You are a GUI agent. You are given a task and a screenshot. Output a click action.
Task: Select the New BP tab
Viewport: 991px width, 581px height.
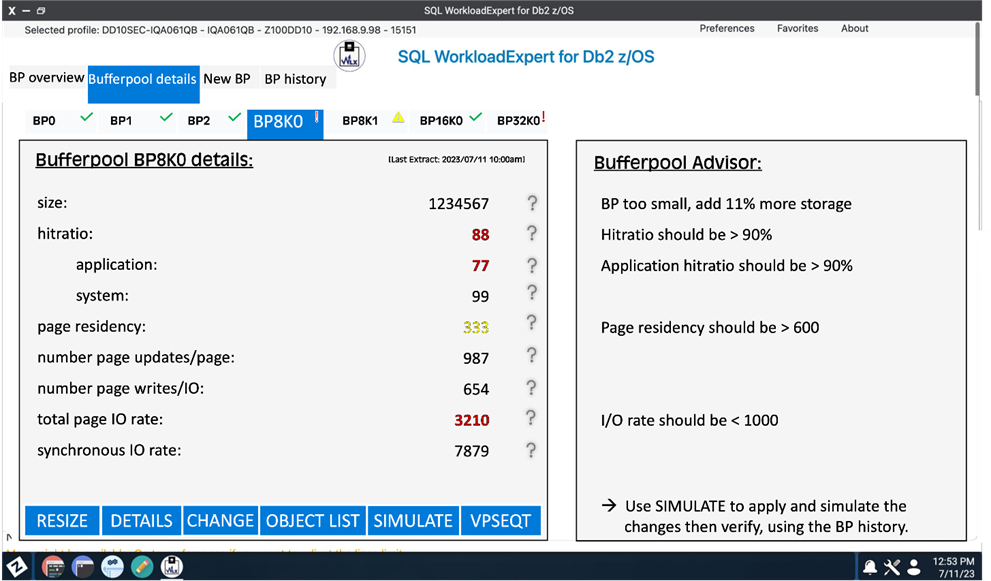pos(227,79)
